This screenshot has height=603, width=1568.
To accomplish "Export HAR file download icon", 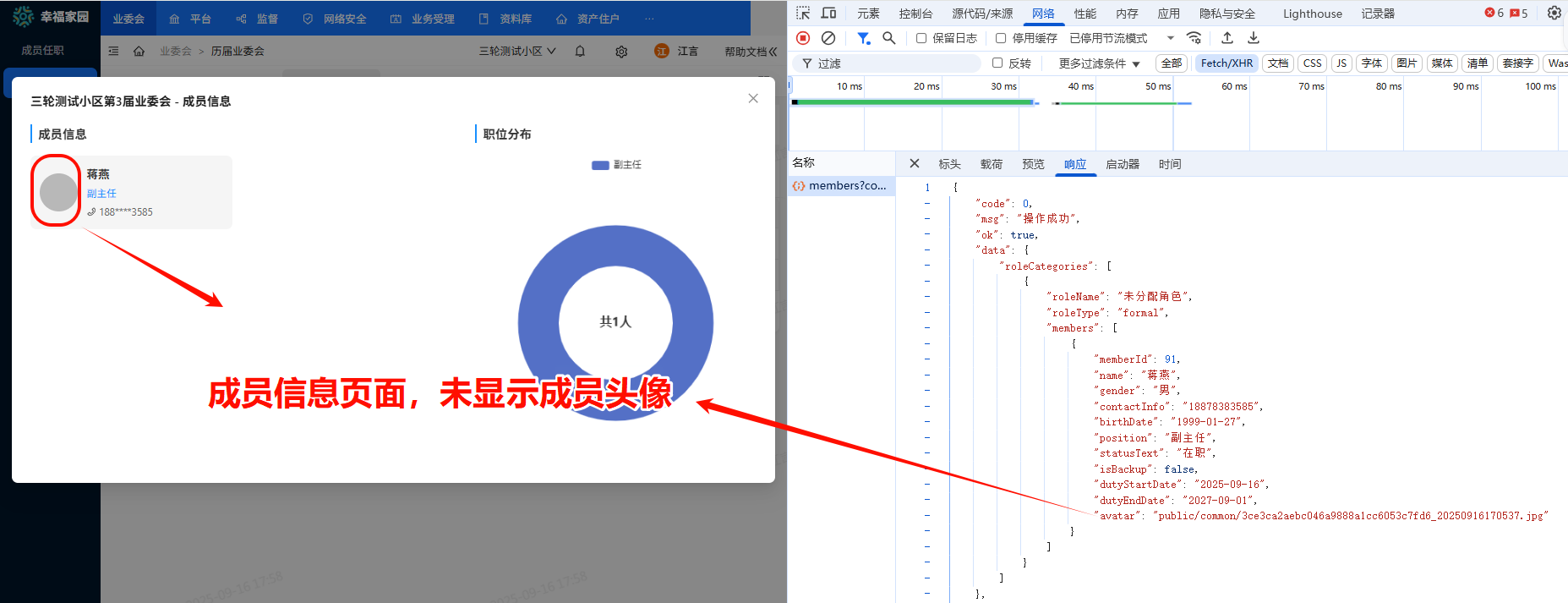I will pyautogui.click(x=1254, y=38).
